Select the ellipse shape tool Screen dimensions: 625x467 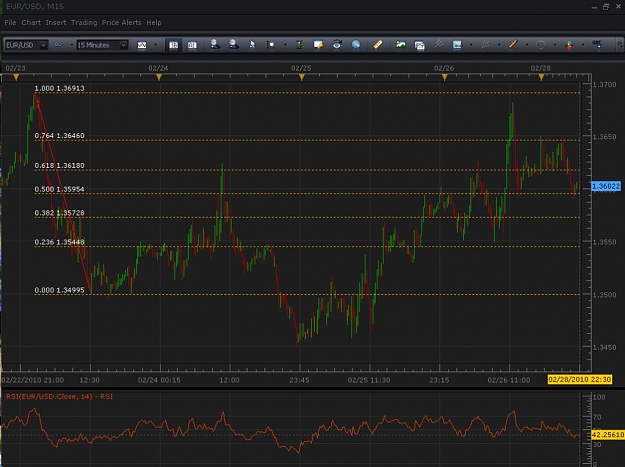pyautogui.click(x=541, y=45)
